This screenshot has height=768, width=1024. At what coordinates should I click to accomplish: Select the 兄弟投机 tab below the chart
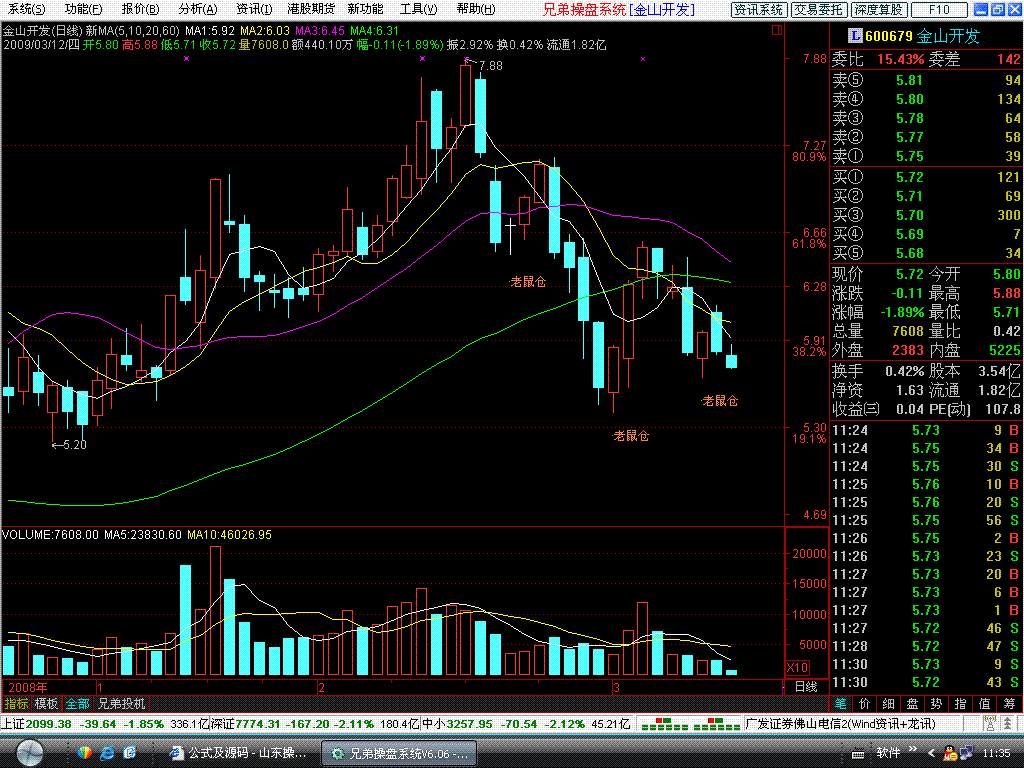coord(121,703)
